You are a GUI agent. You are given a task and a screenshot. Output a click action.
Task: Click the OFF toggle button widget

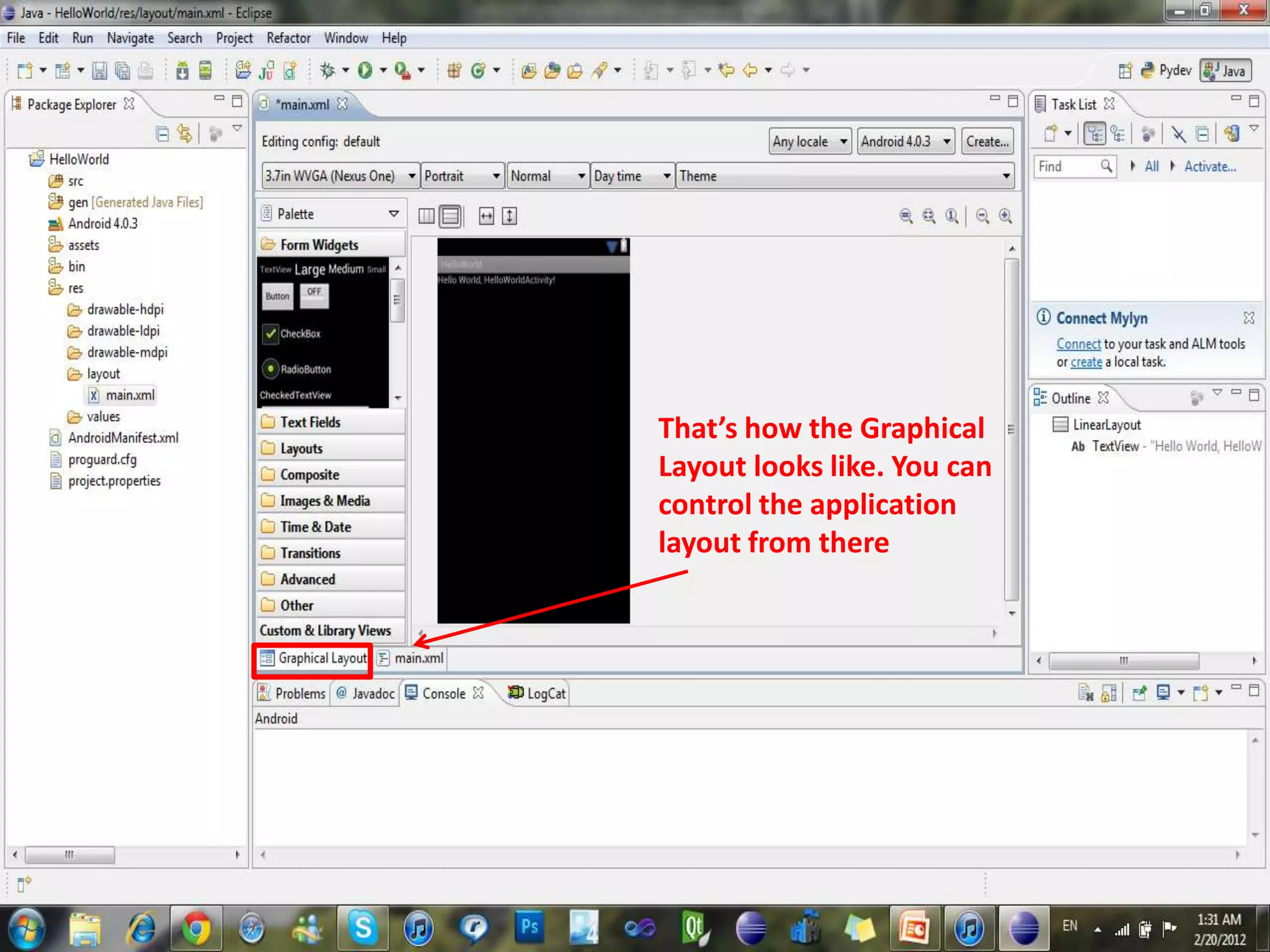click(314, 296)
